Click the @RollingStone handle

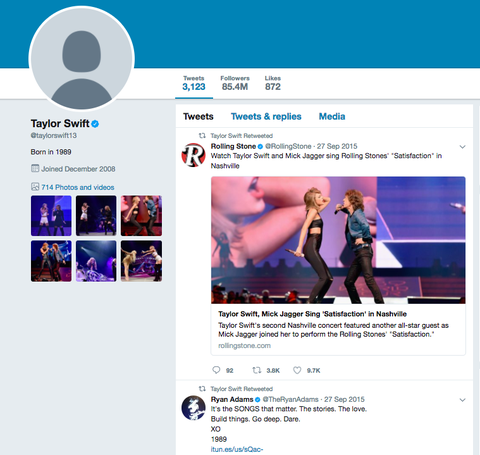[288, 146]
